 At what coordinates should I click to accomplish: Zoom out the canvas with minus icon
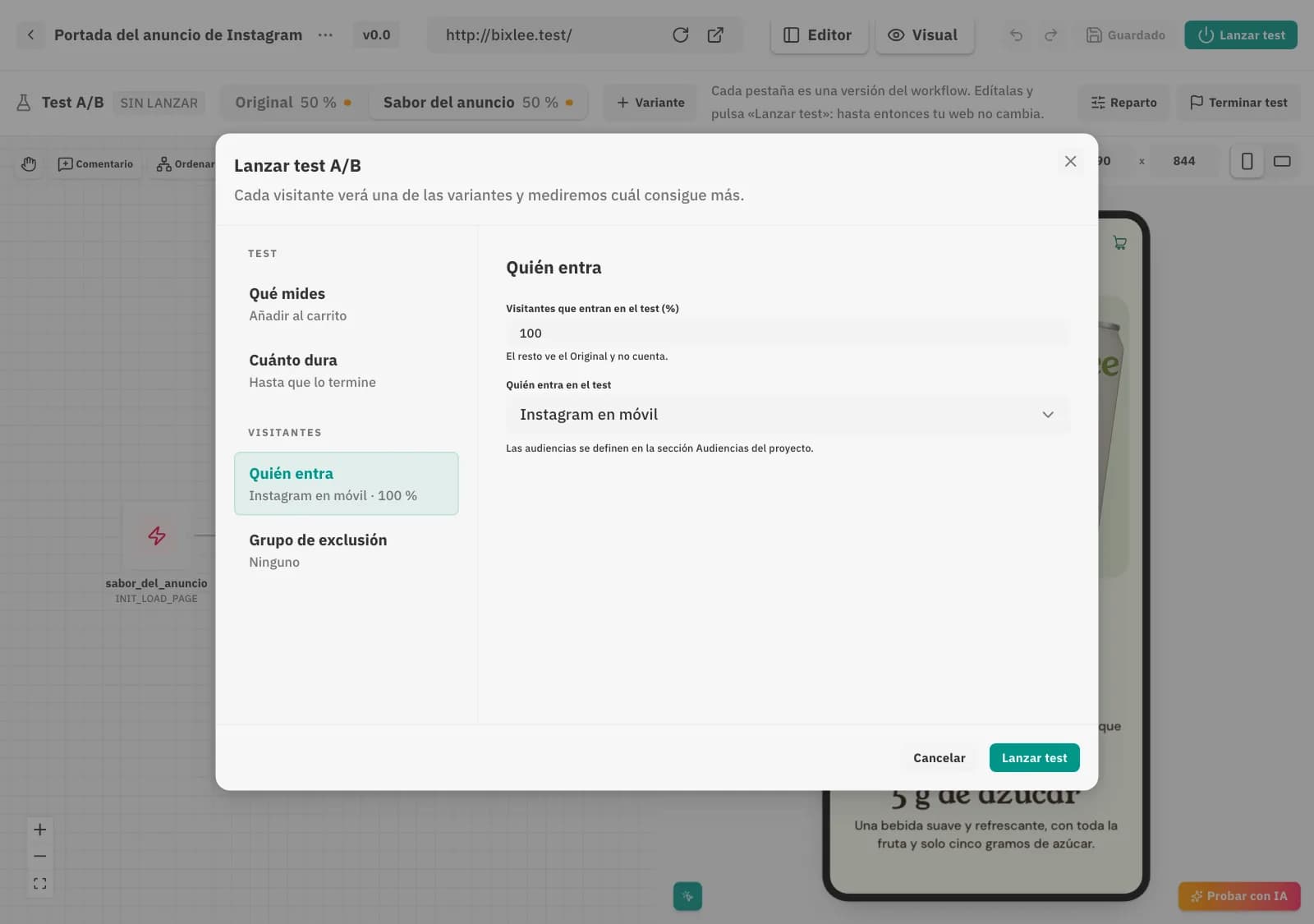pos(39,856)
